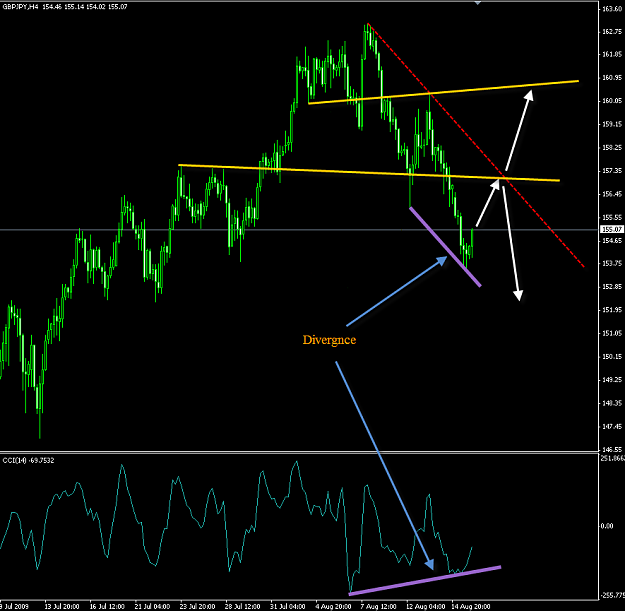Select the orange Divergnce text label

pos(329,340)
